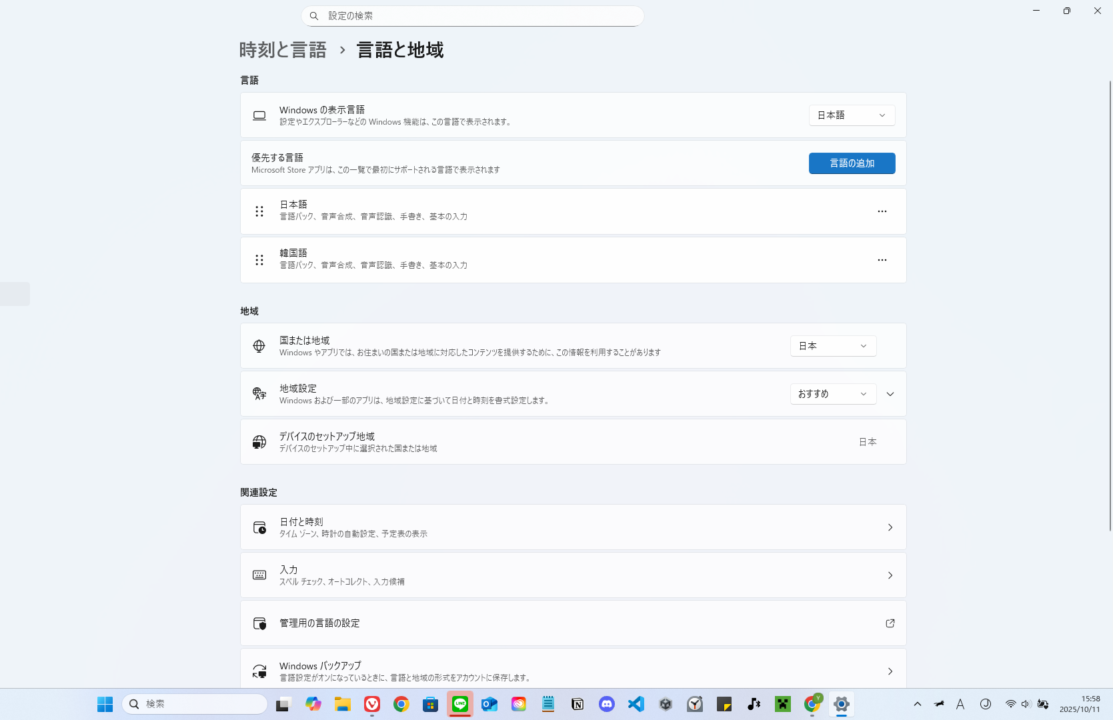Open Outlook from the taskbar
This screenshot has height=720, width=1113.
point(489,703)
